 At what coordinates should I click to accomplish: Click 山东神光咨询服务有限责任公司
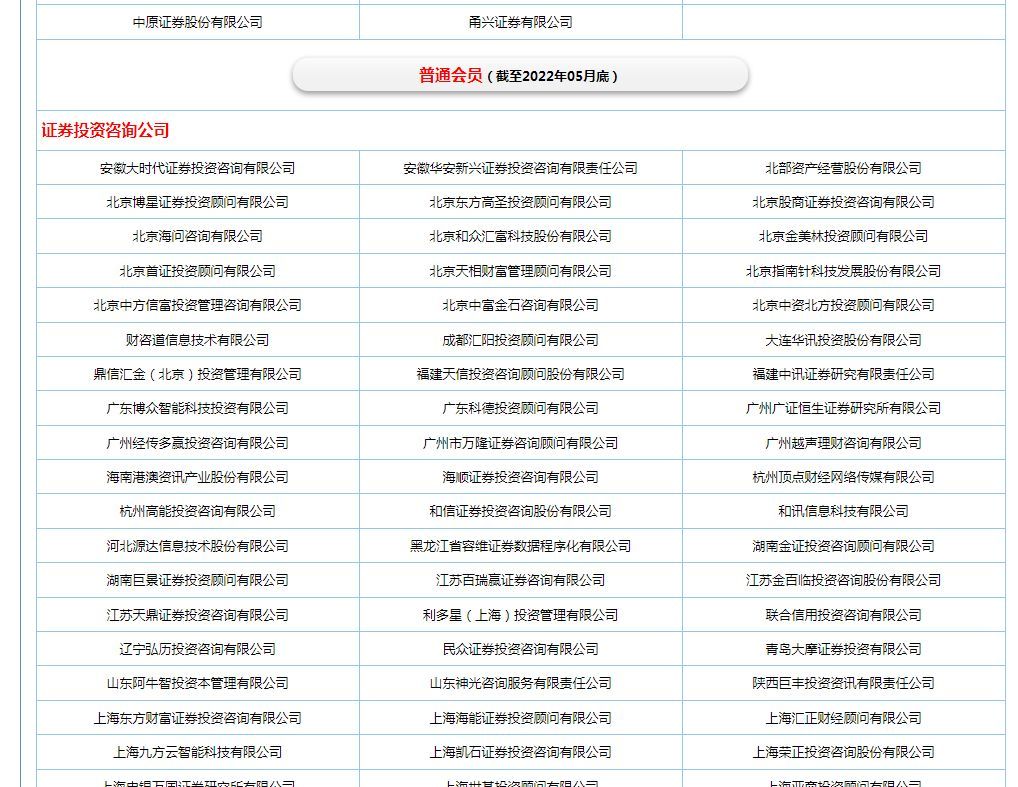tap(521, 683)
